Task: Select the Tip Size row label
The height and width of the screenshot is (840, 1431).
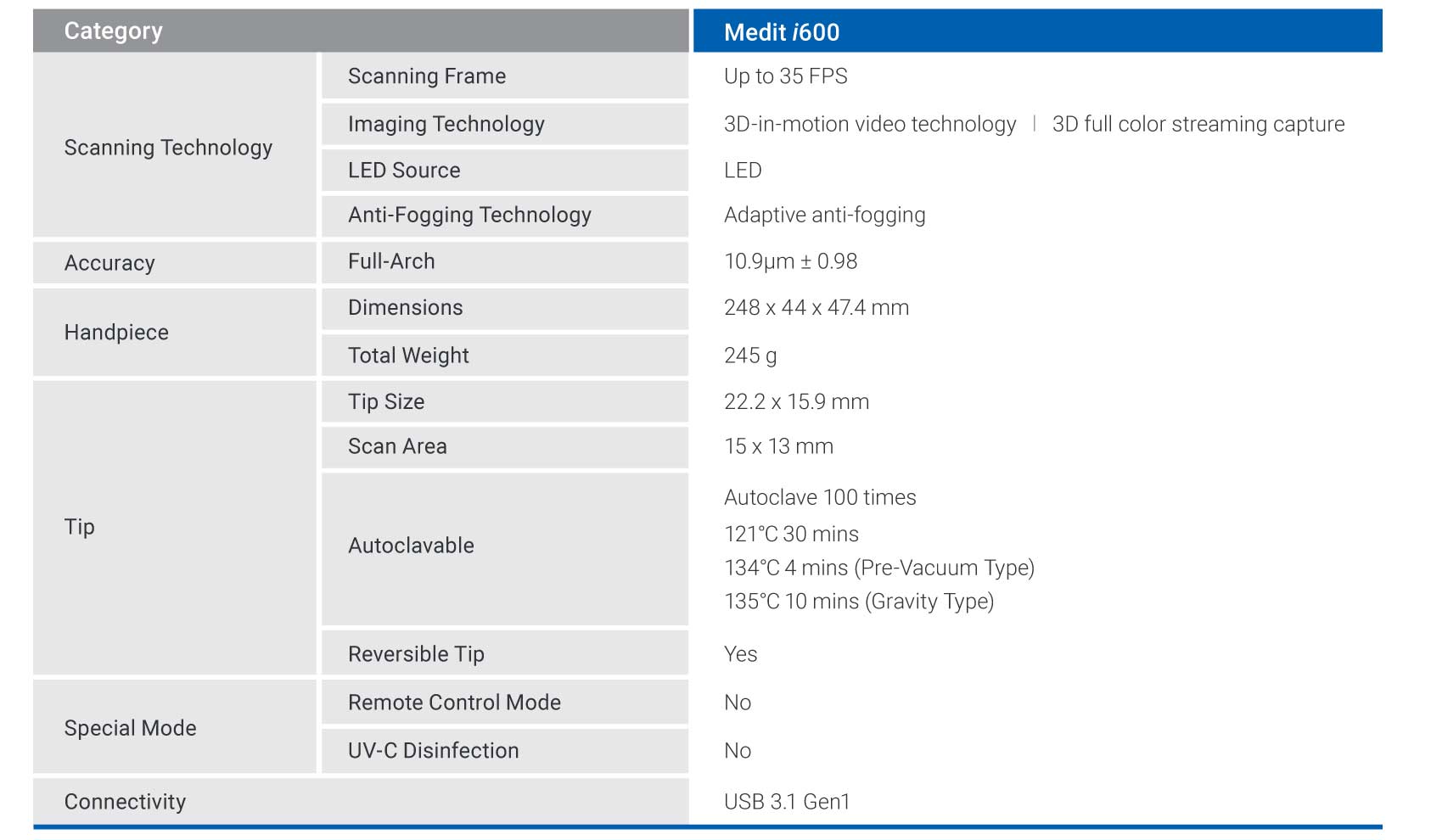Action: coord(505,401)
